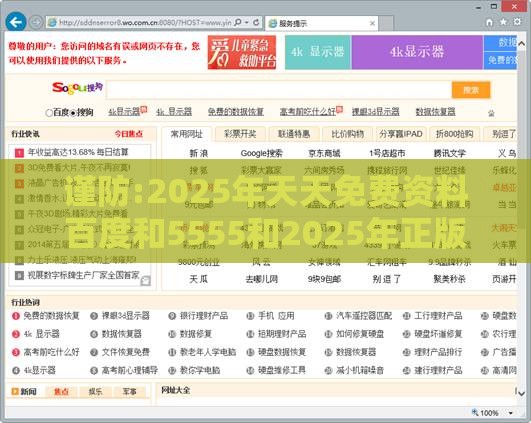This screenshot has width=531, height=423.
Task: Switch to 常用网址 tab
Action: click(187, 134)
